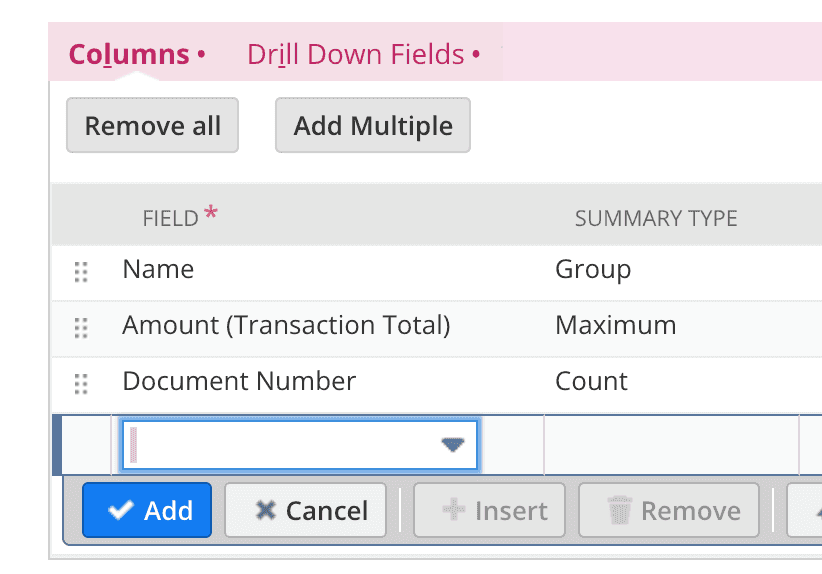Screen dimensions: 822x574
Task: Open the field dropdown arrow in new row
Action: click(453, 445)
